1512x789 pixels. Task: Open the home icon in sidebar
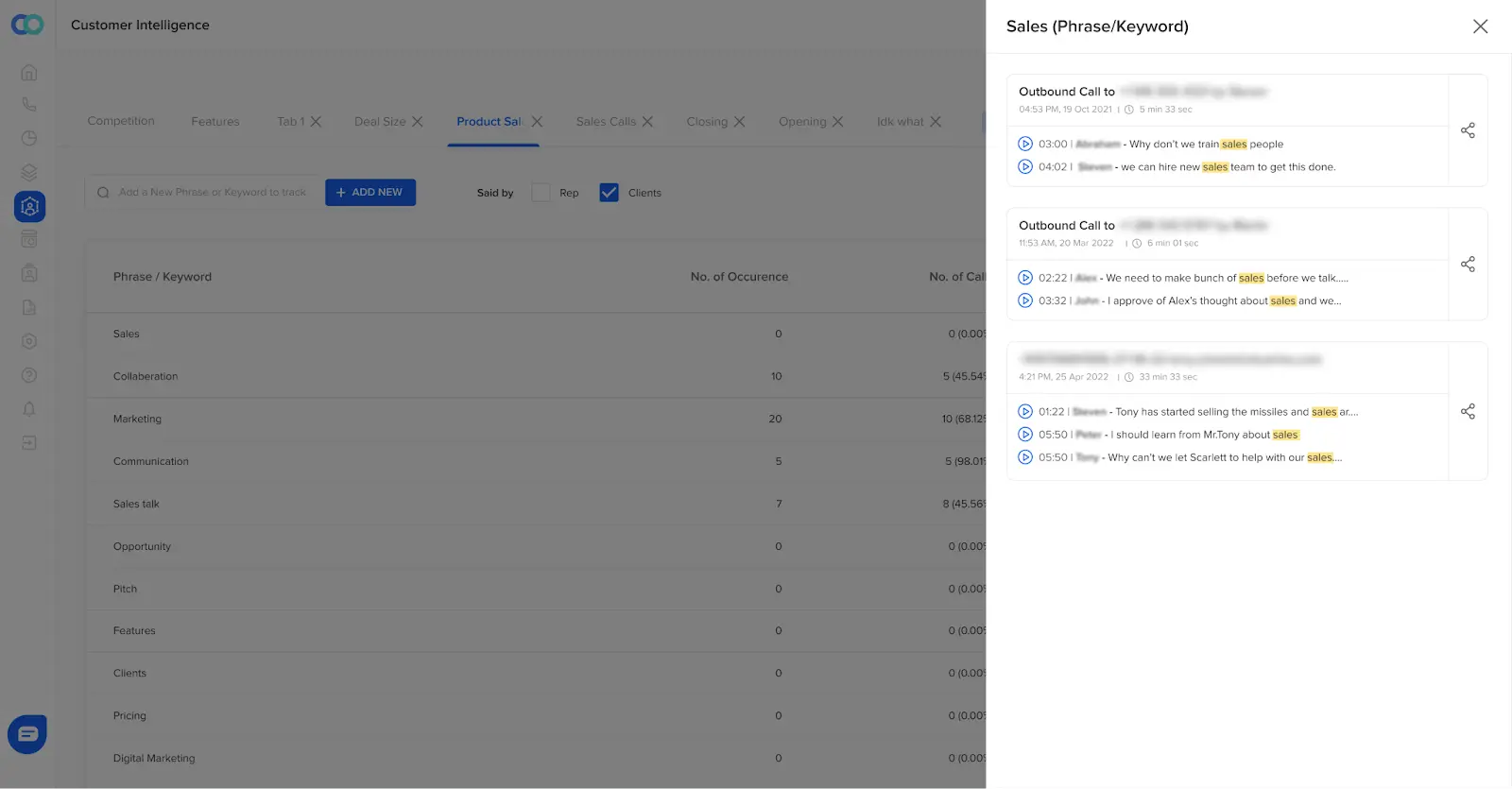click(x=29, y=72)
